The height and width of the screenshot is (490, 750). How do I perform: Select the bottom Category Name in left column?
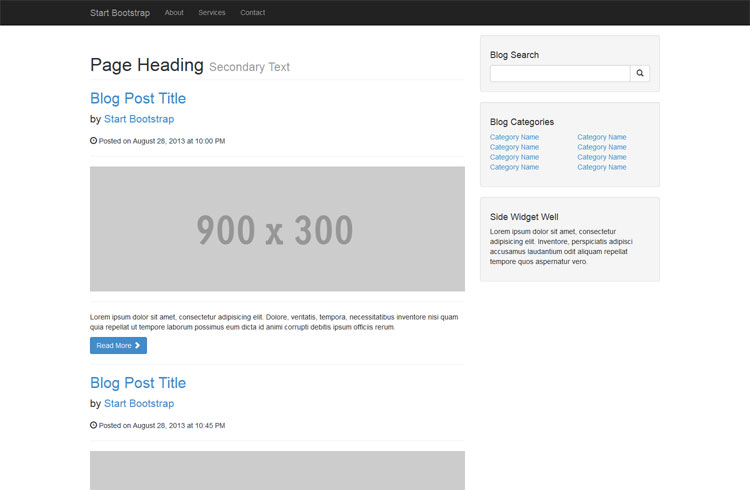tap(514, 167)
